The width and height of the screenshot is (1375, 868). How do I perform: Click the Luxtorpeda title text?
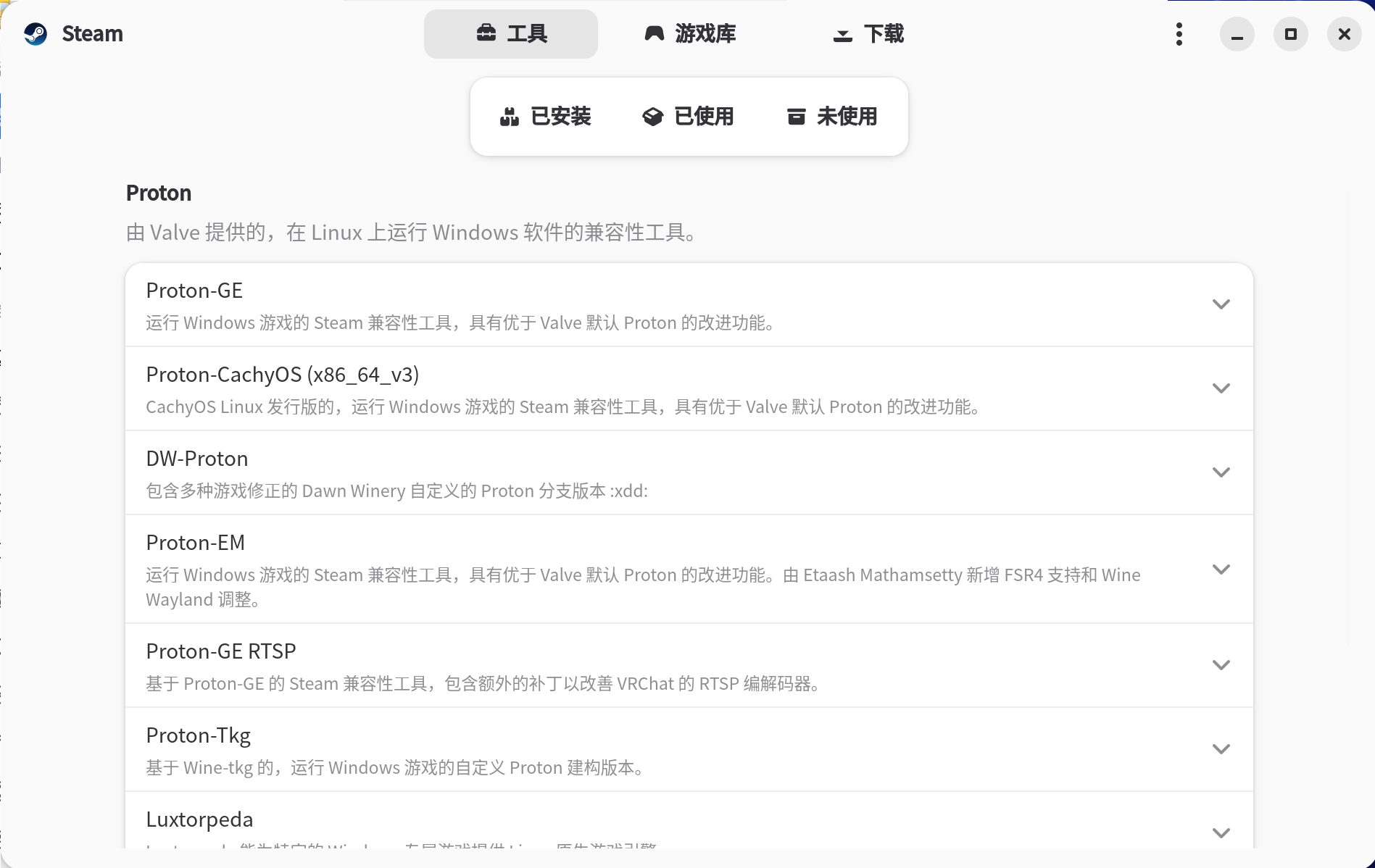pos(199,819)
